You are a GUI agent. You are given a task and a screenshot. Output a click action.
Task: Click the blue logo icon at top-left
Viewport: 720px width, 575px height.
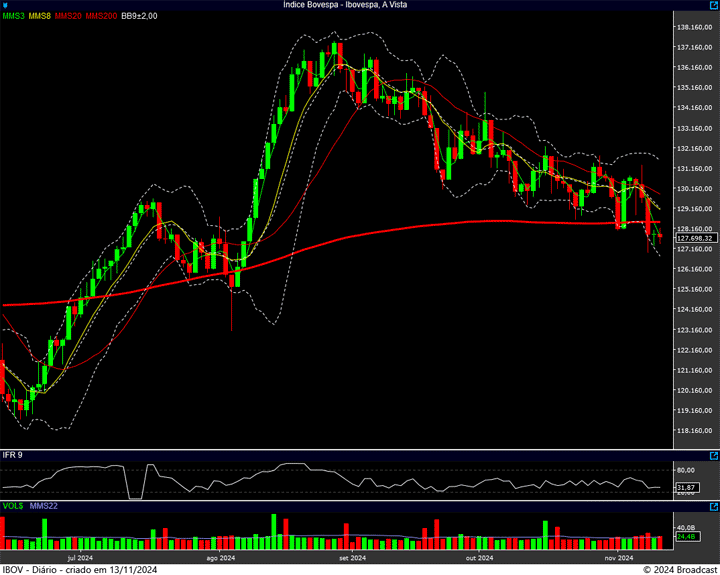(x=7, y=5)
